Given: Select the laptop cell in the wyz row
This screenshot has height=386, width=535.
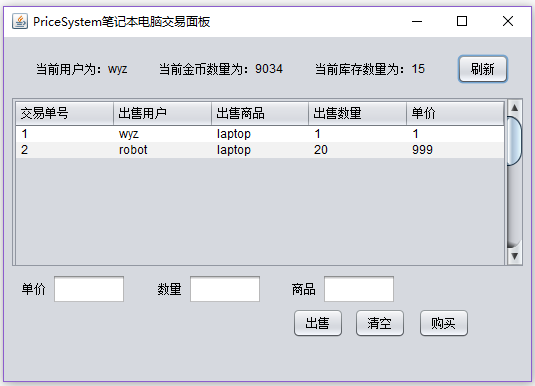Looking at the screenshot, I should [260, 134].
